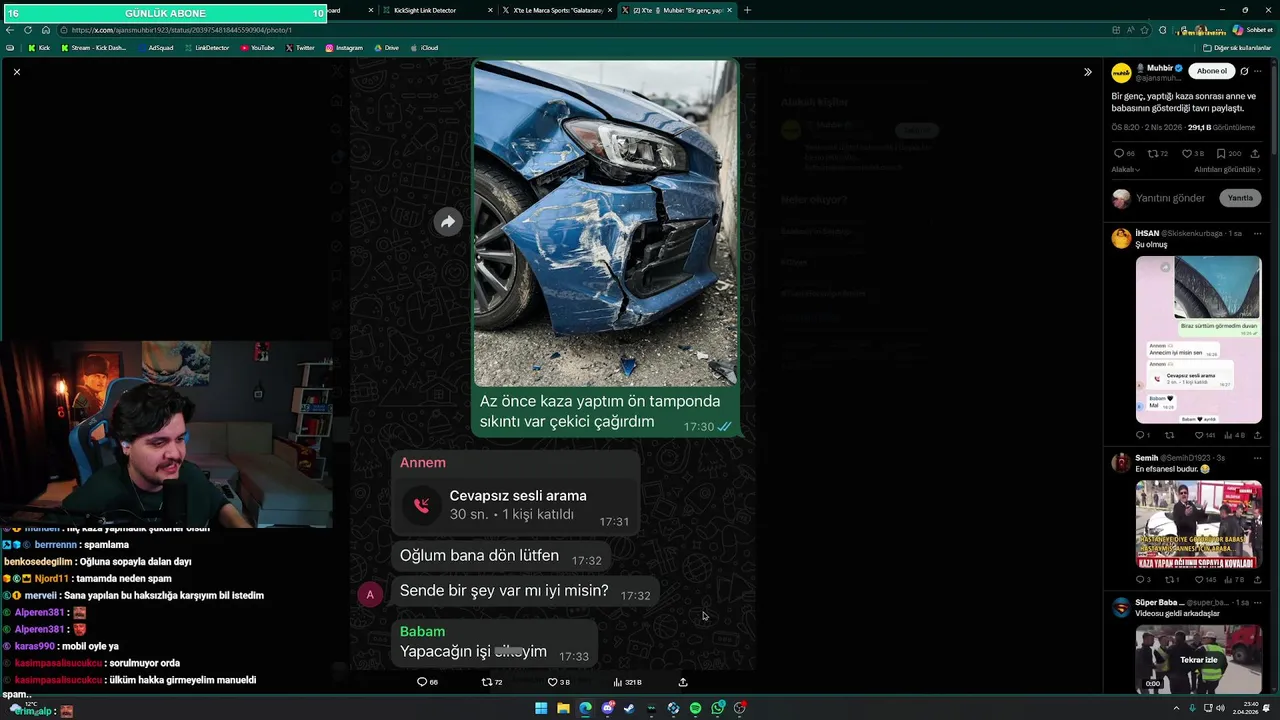Image resolution: width=1280 pixels, height=720 pixels.
Task: Click the Cevapsız sesli arama message
Action: (515, 504)
